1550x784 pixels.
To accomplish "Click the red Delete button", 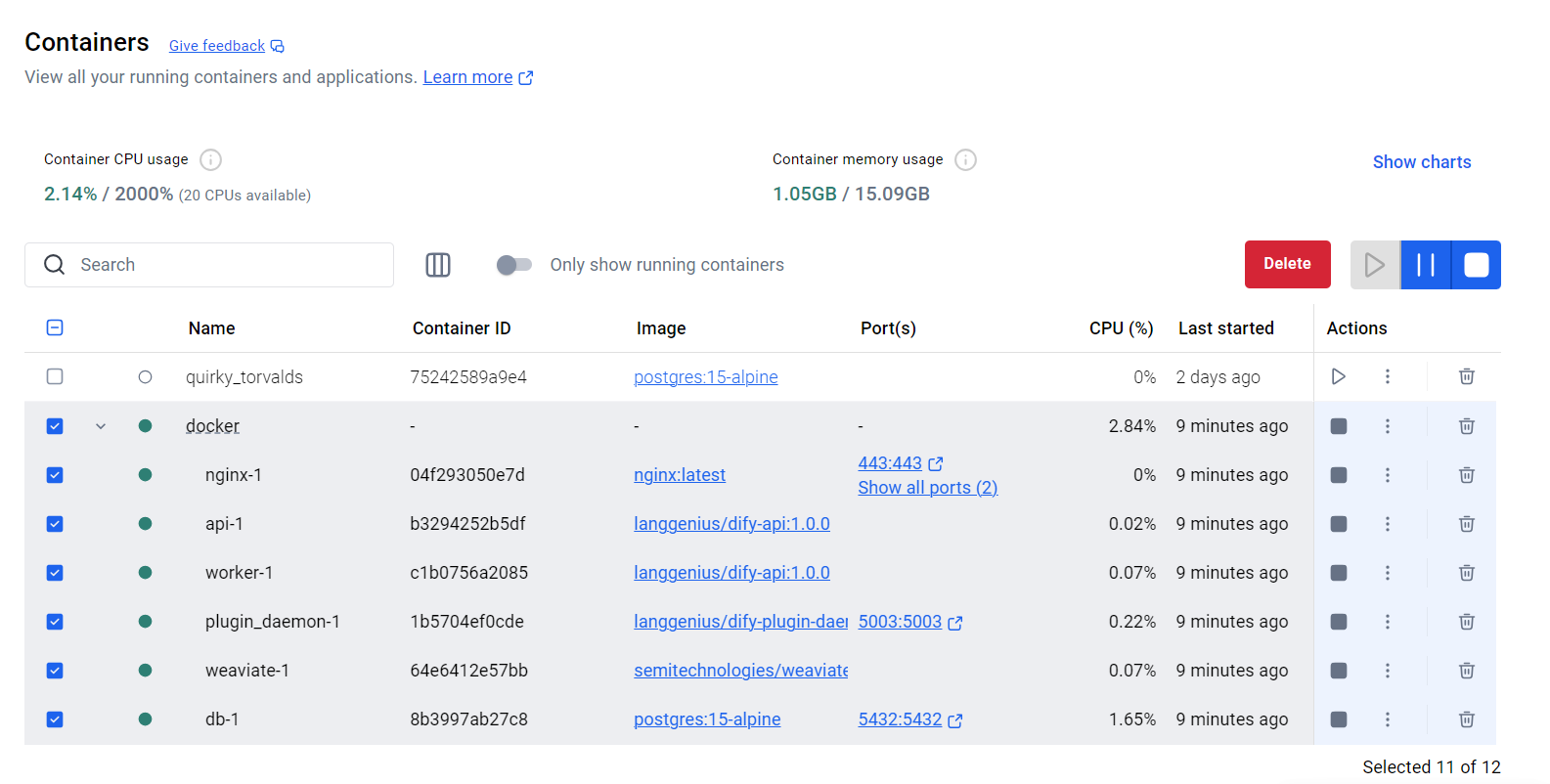I will (1287, 264).
